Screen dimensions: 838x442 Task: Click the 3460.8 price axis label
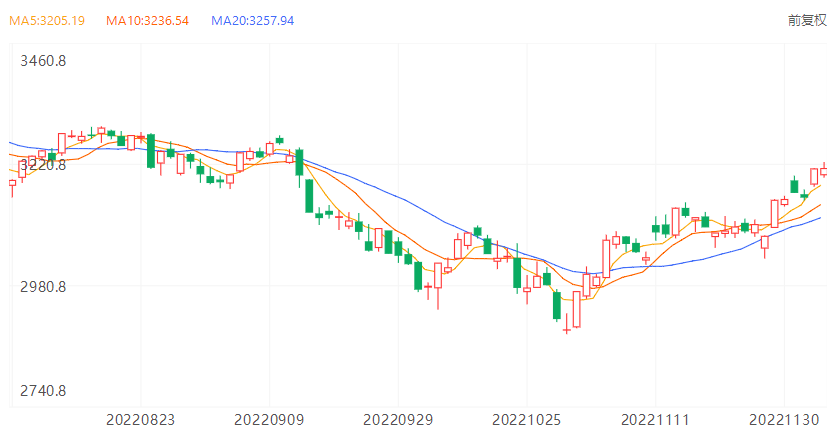coord(43,61)
